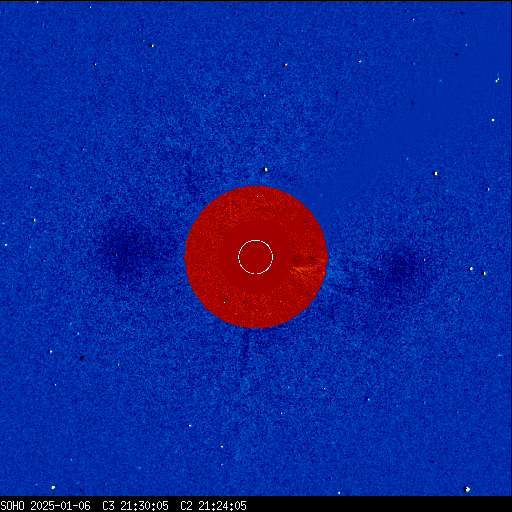Click the C2 21:24:05 timestamp
The image size is (512, 512).
(213, 506)
